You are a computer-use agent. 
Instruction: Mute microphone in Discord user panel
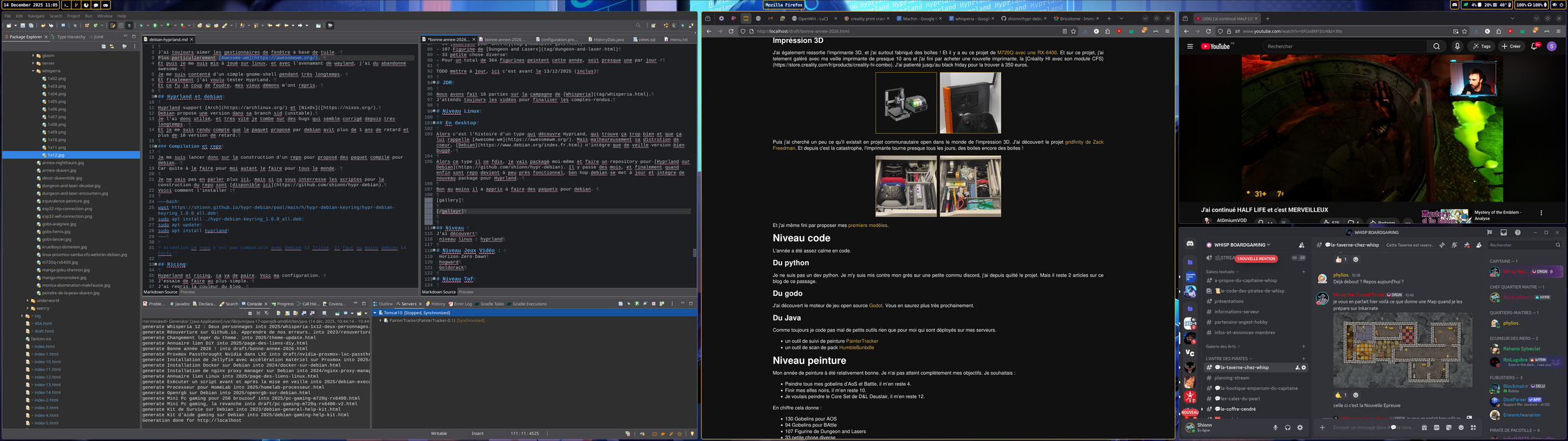1275,427
